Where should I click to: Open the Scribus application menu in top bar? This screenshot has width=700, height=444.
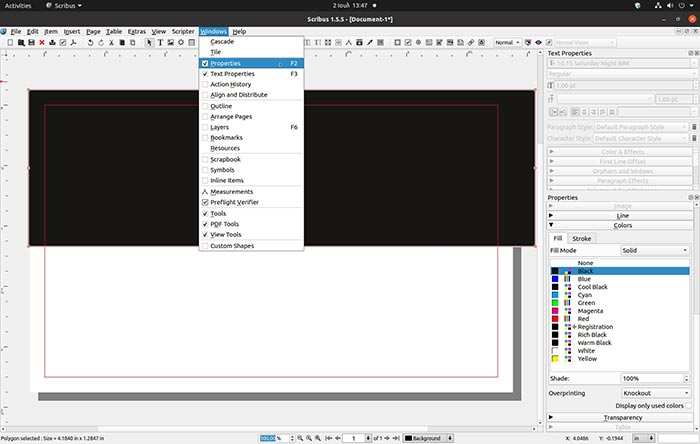click(x=64, y=6)
